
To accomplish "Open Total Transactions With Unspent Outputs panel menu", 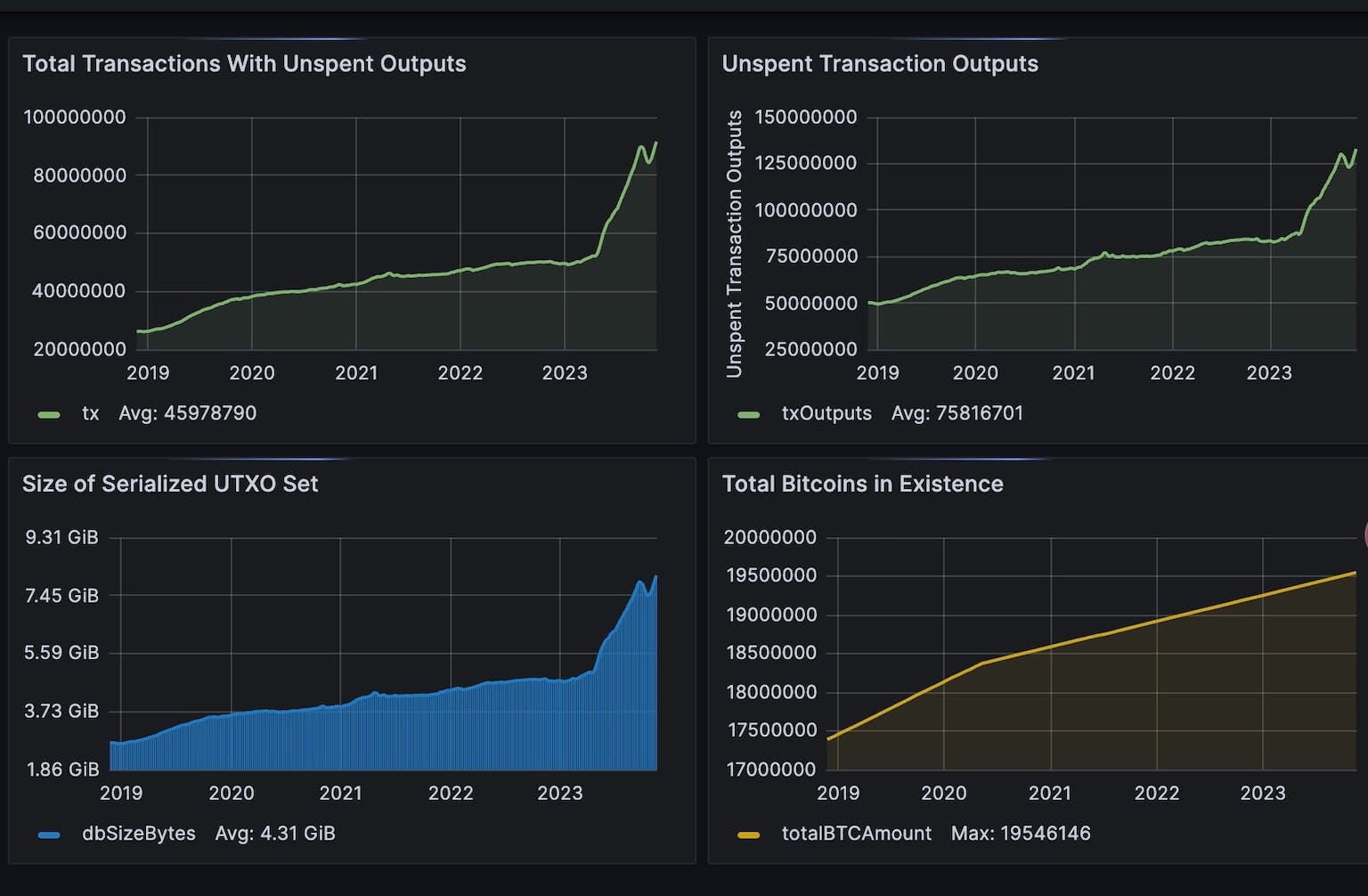I will pyautogui.click(x=244, y=64).
